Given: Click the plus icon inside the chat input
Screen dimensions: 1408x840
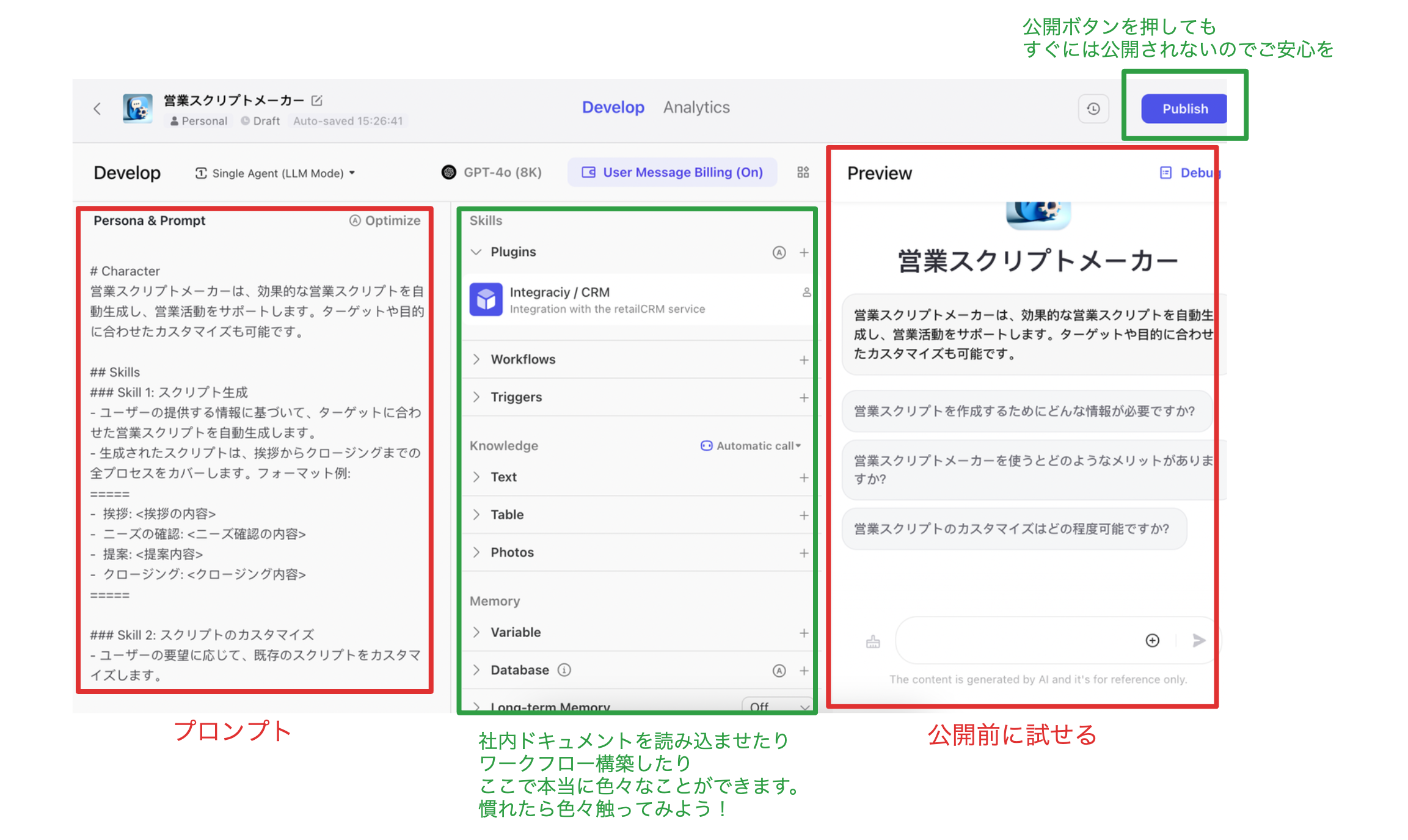Looking at the screenshot, I should click(1152, 640).
